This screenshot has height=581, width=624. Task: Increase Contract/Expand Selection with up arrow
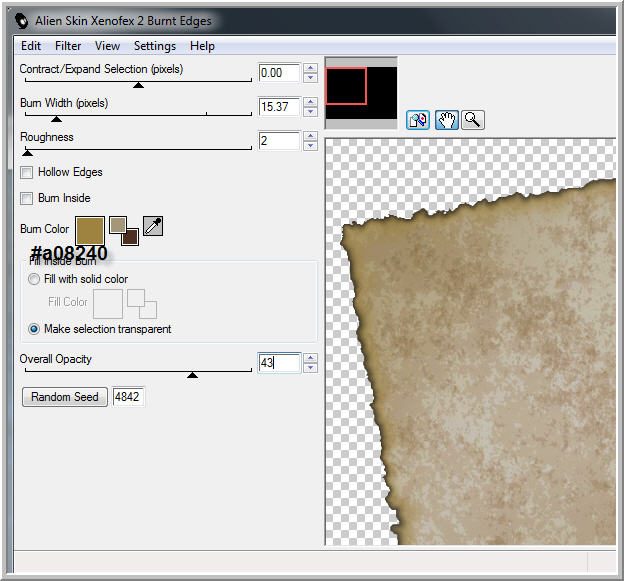pos(310,68)
